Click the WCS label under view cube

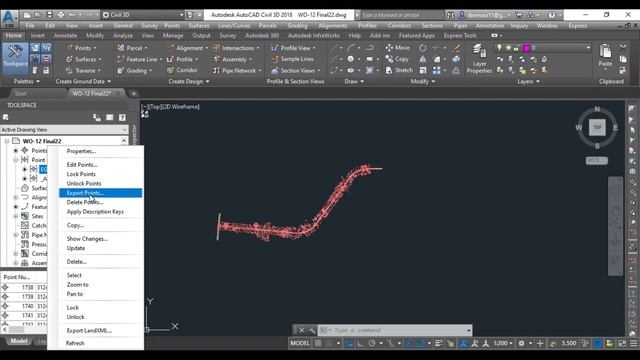click(596, 160)
